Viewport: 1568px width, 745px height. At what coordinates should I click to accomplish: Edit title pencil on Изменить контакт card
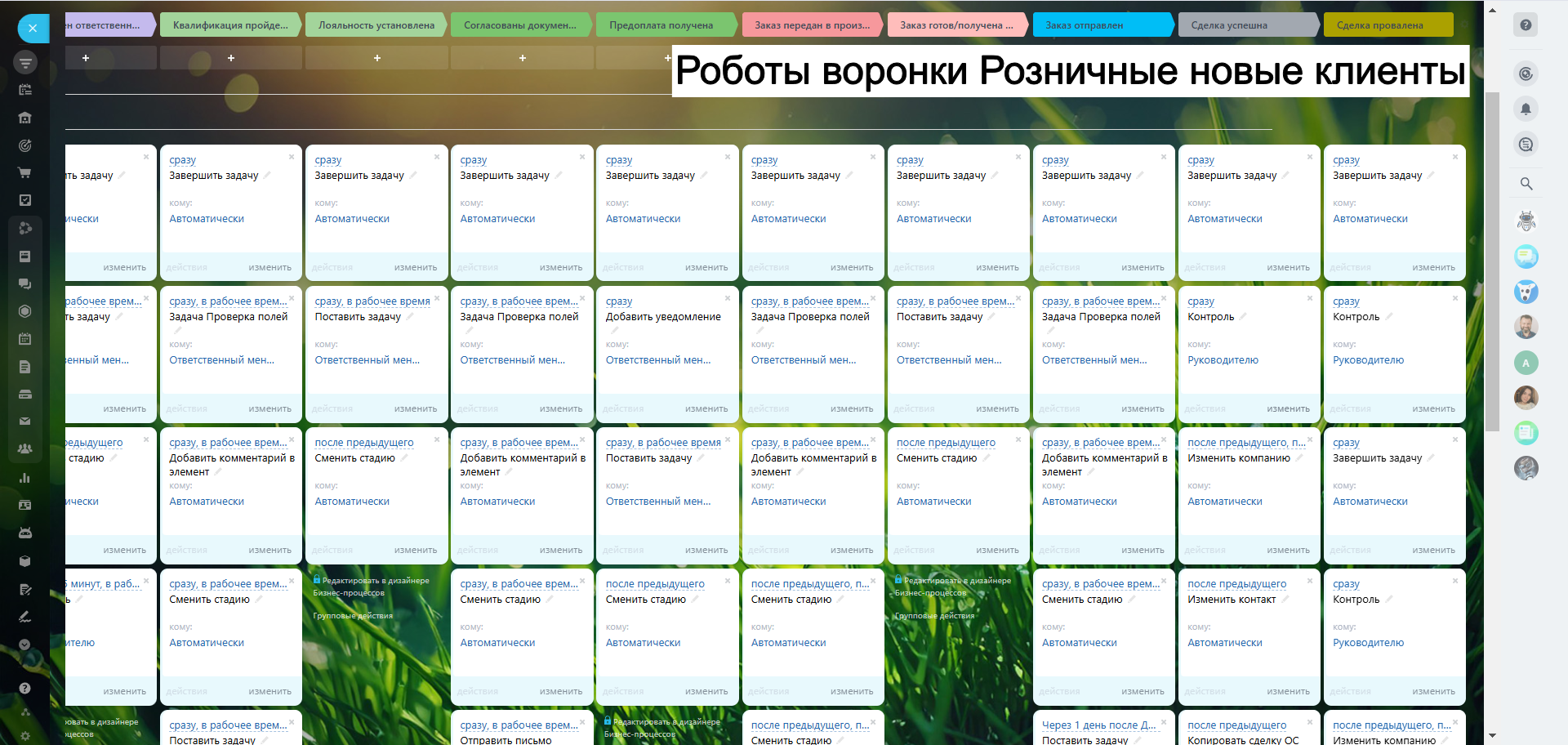pos(1285,600)
